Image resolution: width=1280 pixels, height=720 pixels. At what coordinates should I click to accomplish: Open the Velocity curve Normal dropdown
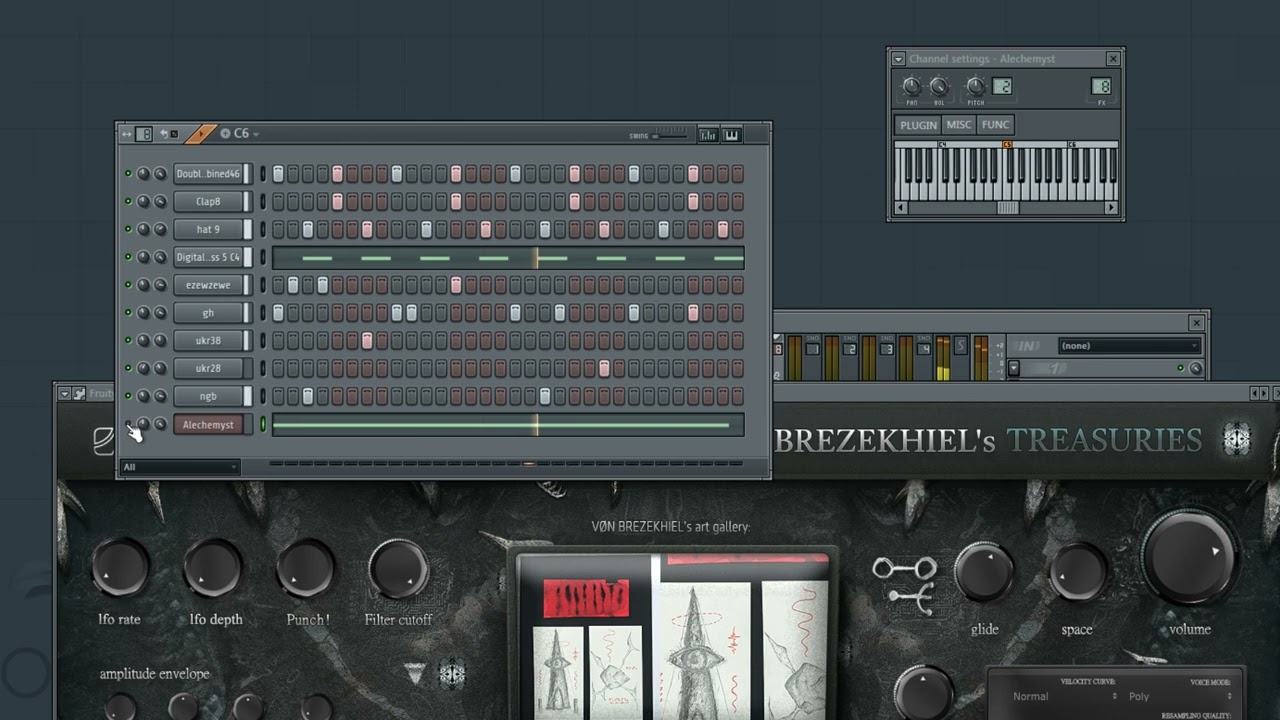[1065, 696]
